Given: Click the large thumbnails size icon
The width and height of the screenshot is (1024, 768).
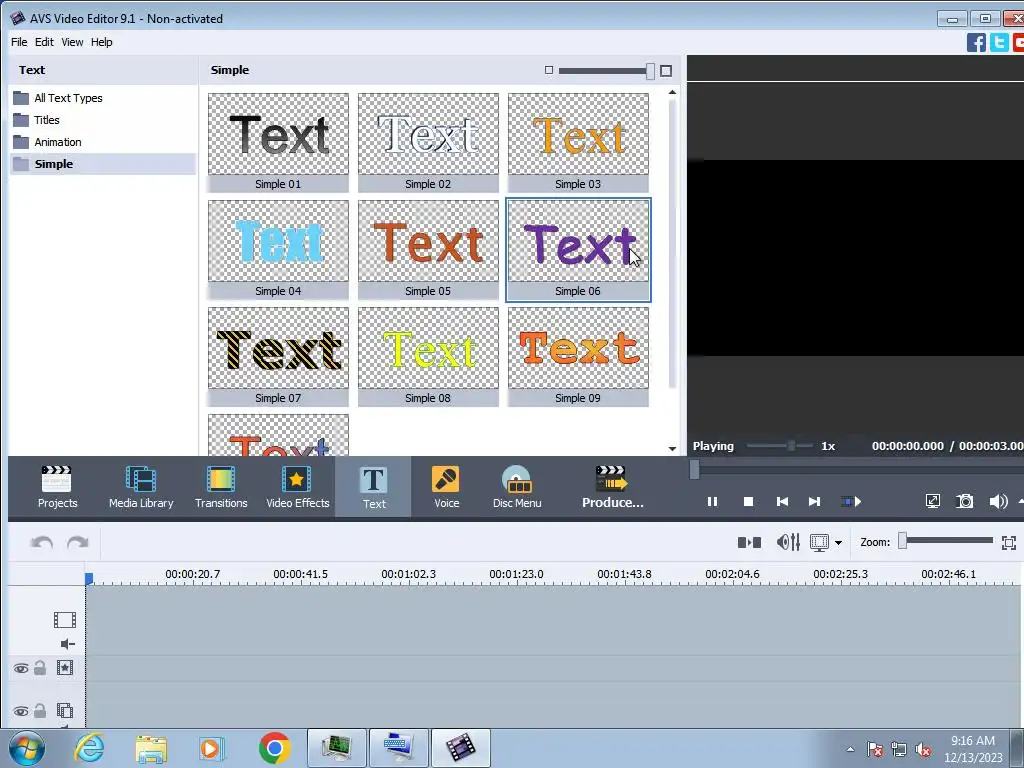Looking at the screenshot, I should [665, 71].
